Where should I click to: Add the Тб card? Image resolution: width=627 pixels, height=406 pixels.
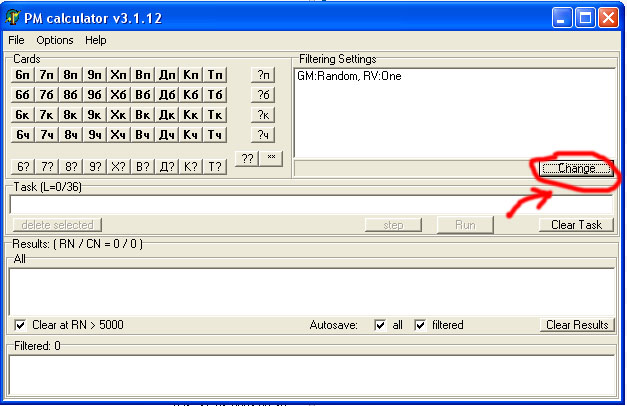[215, 95]
